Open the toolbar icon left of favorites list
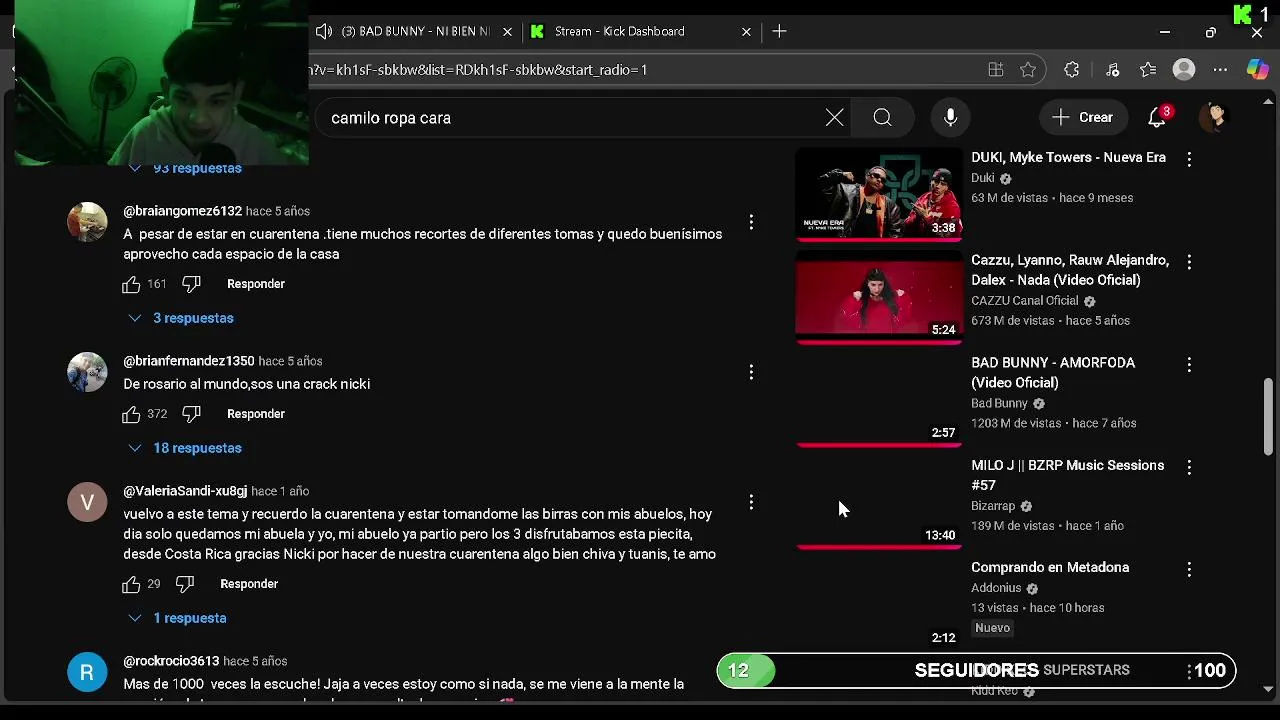The image size is (1280, 720). point(1112,70)
